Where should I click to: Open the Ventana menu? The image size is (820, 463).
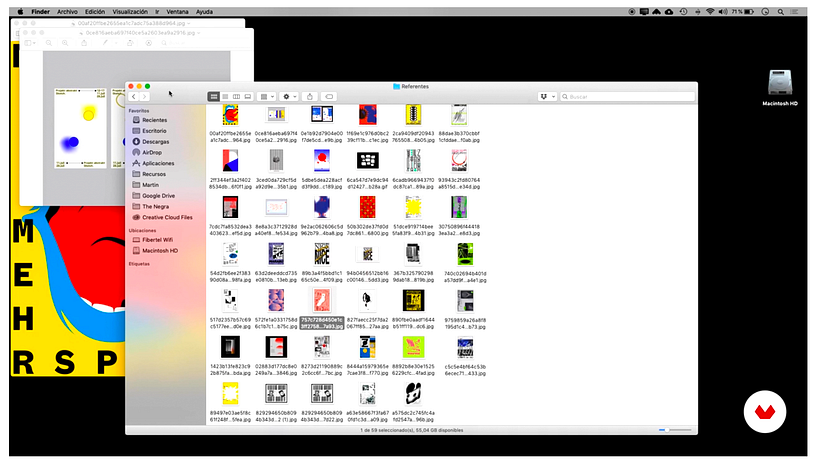tap(177, 12)
